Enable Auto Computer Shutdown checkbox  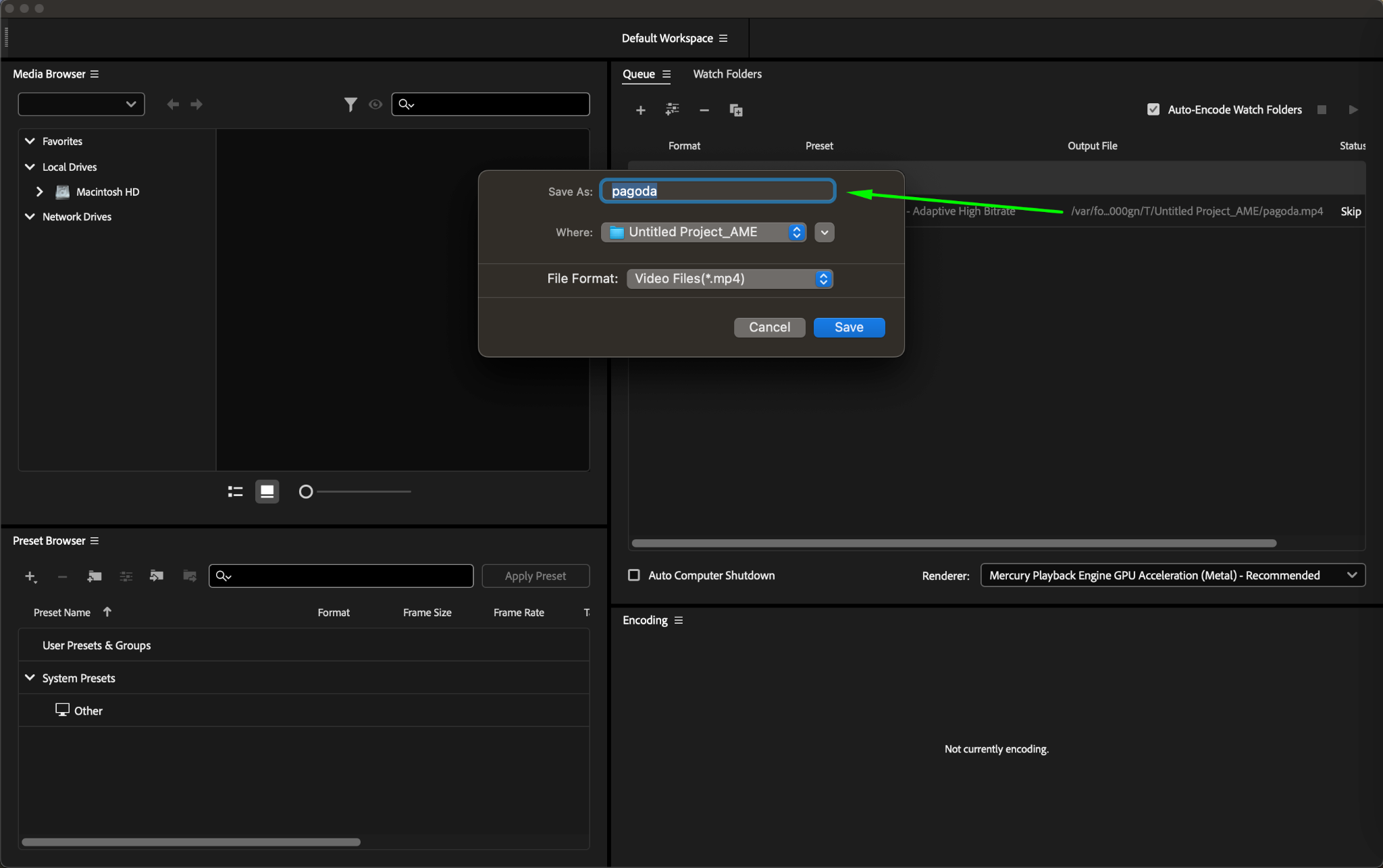coord(633,575)
